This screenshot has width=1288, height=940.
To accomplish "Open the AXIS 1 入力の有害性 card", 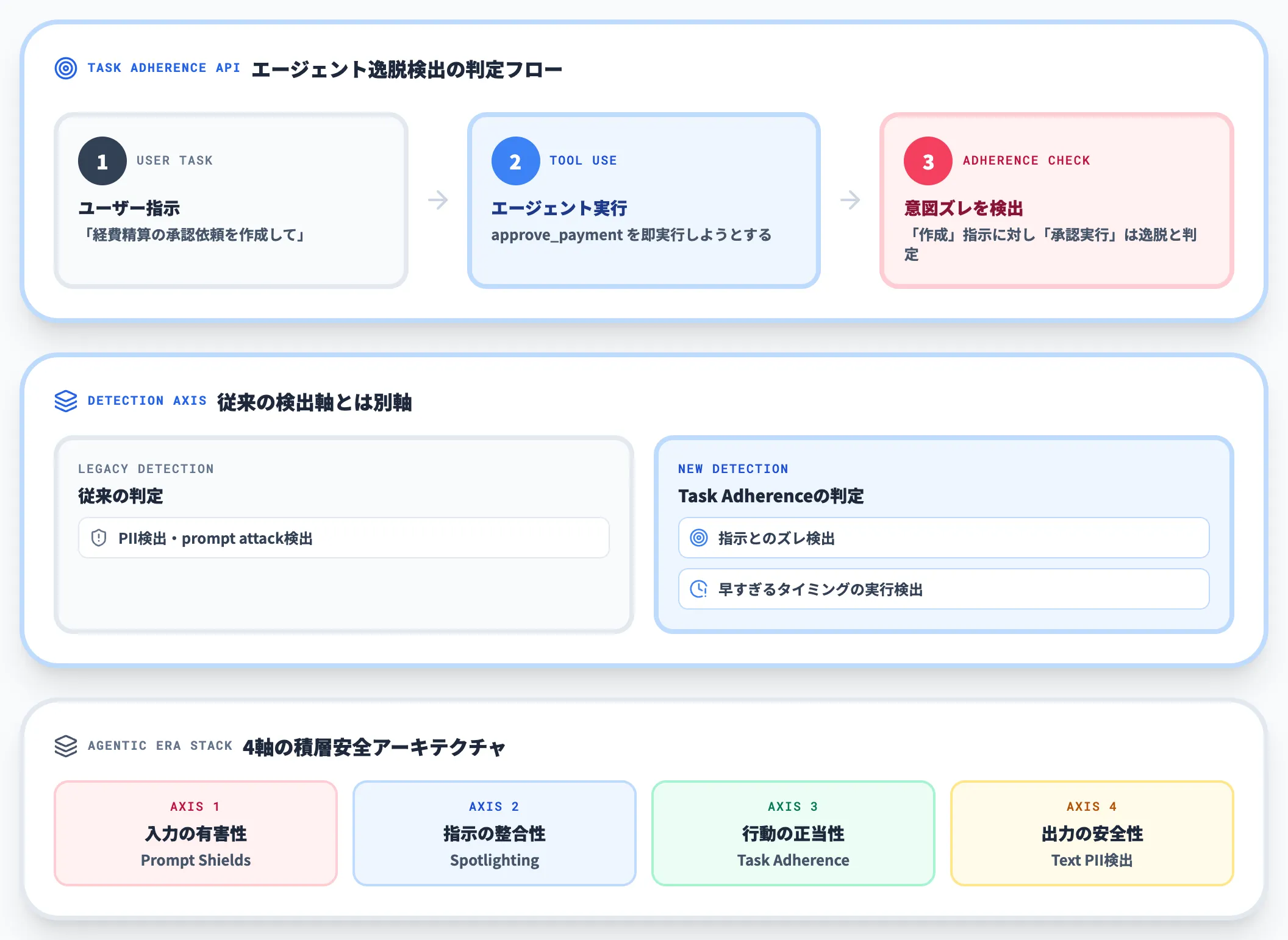I will (x=196, y=833).
